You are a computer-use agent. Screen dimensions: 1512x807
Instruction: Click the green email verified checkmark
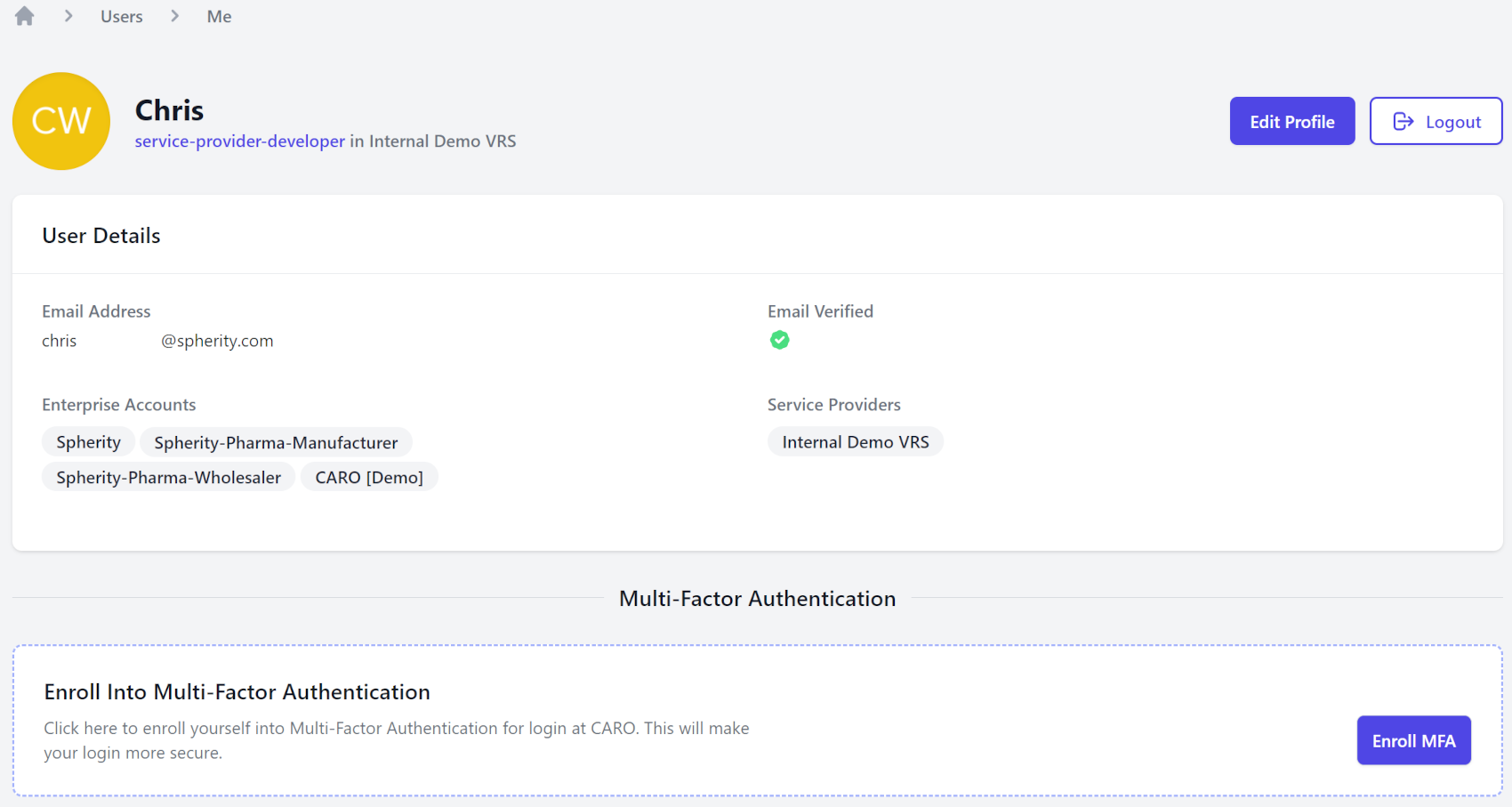(x=780, y=340)
